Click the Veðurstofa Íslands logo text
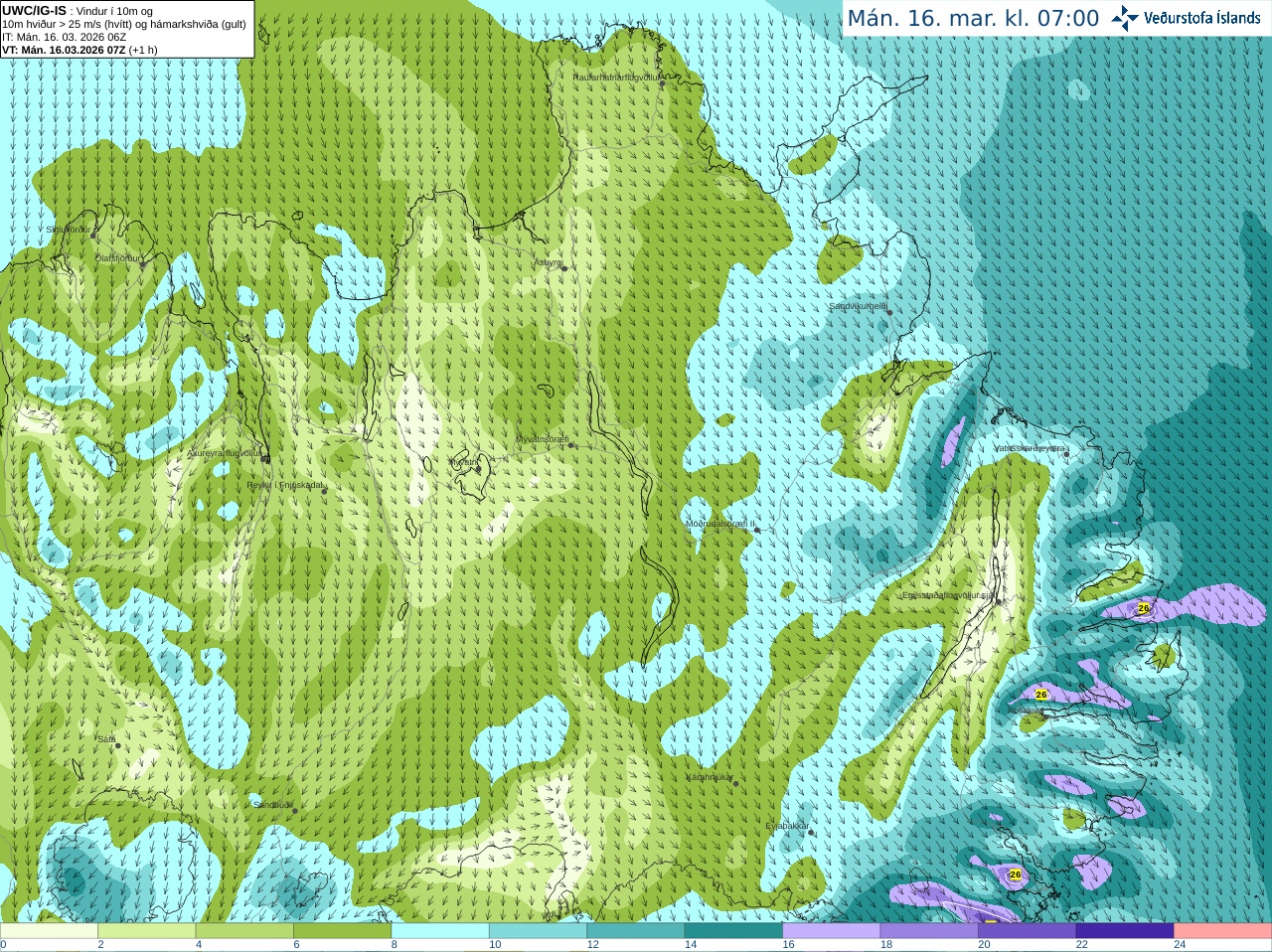Image resolution: width=1272 pixels, height=952 pixels. point(1202,18)
